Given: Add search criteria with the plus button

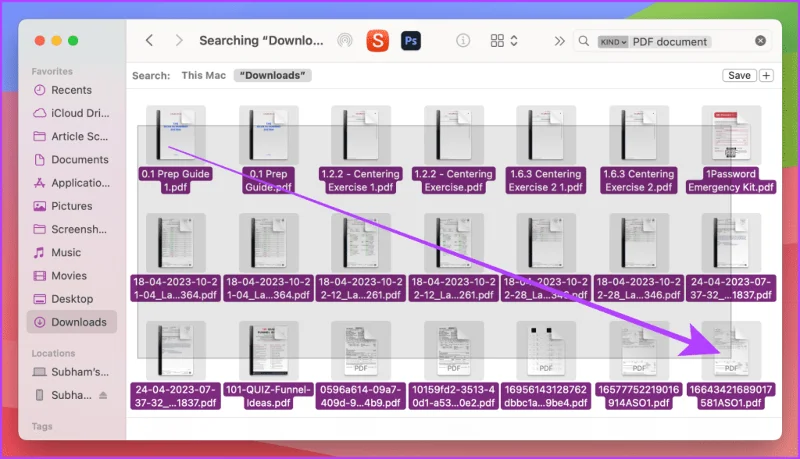Looking at the screenshot, I should pos(766,75).
